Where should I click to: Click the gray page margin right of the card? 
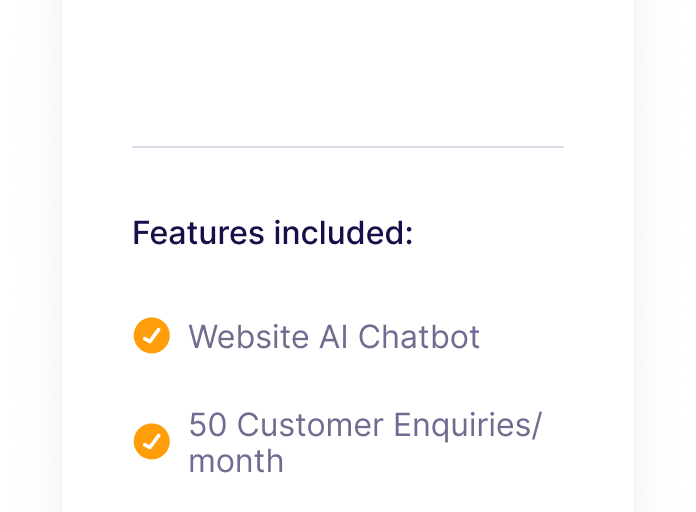[x=665, y=256]
